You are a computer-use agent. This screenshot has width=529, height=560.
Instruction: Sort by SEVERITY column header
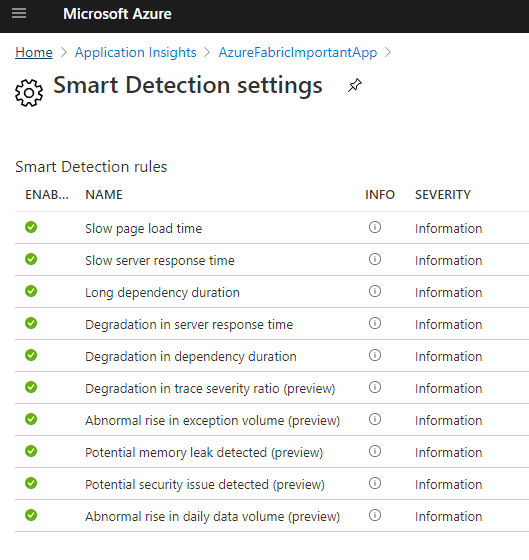pyautogui.click(x=443, y=195)
